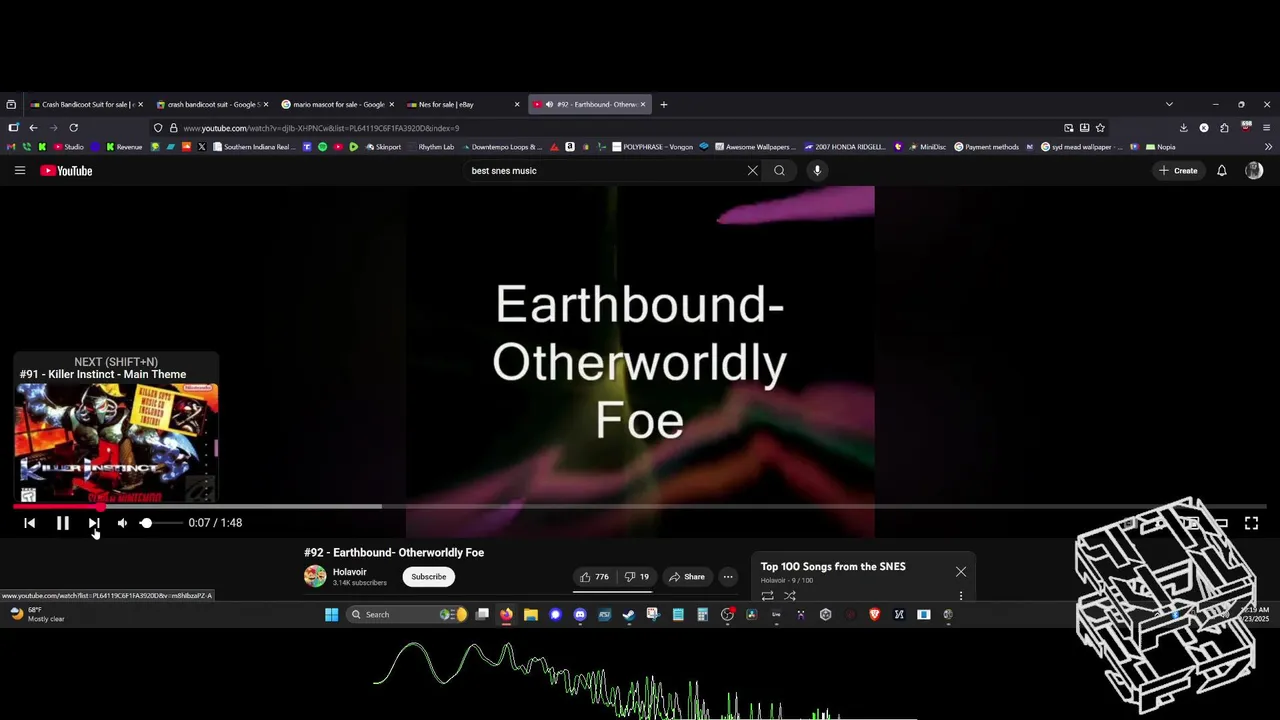Open the Revenue bookmark
The height and width of the screenshot is (720, 1280).
pyautogui.click(x=124, y=147)
